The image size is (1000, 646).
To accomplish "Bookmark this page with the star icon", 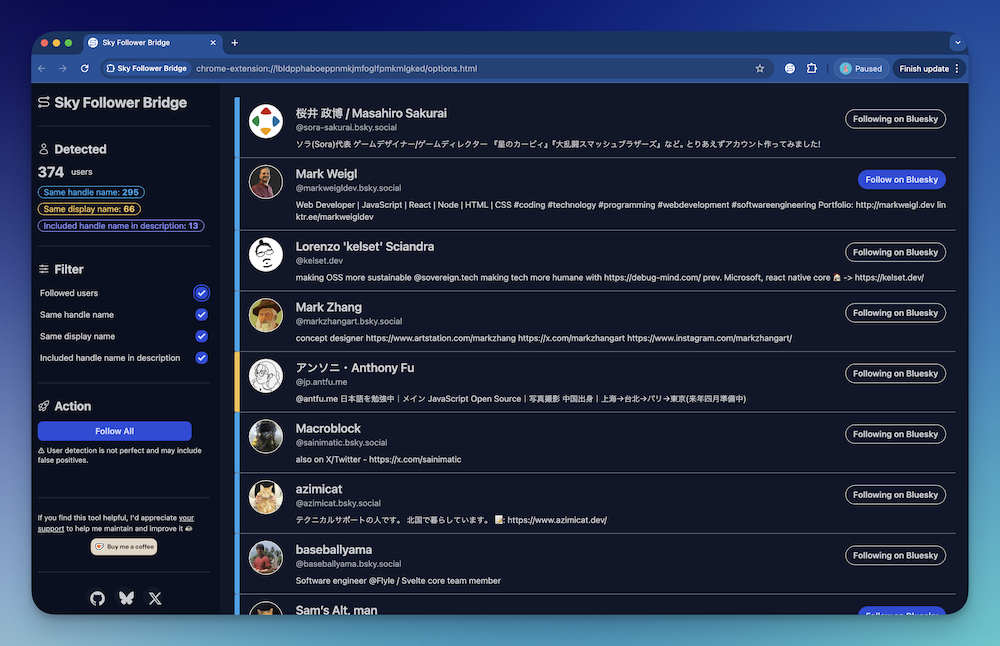I will click(x=760, y=68).
